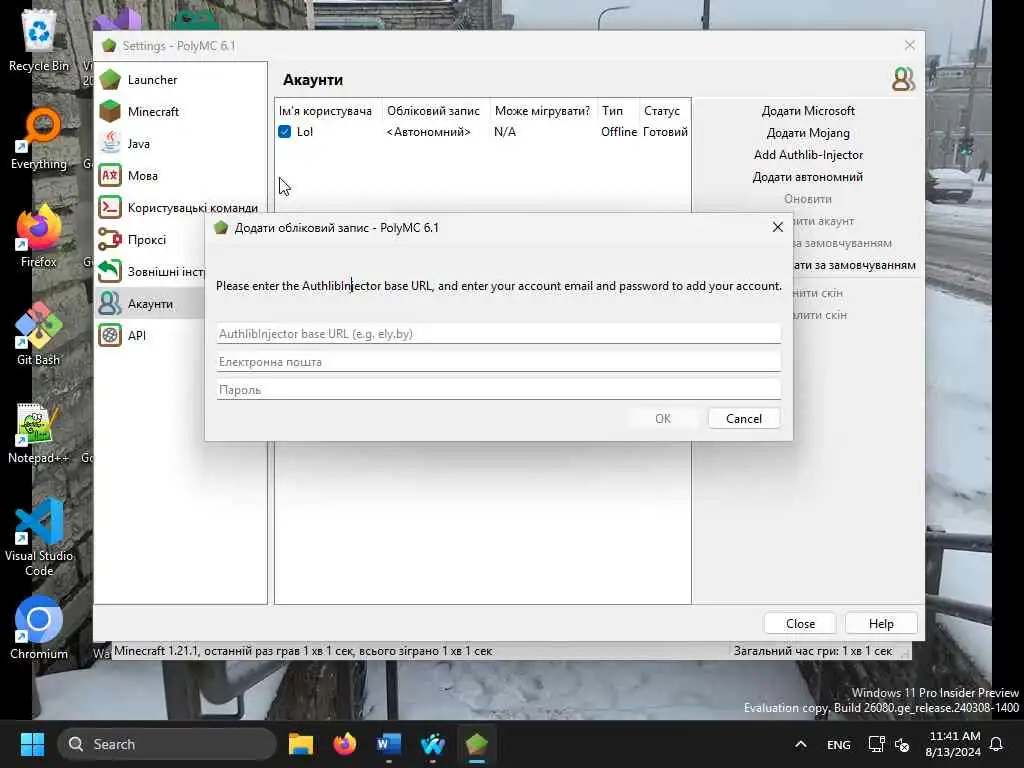Click the ENG language indicator

tap(839, 744)
